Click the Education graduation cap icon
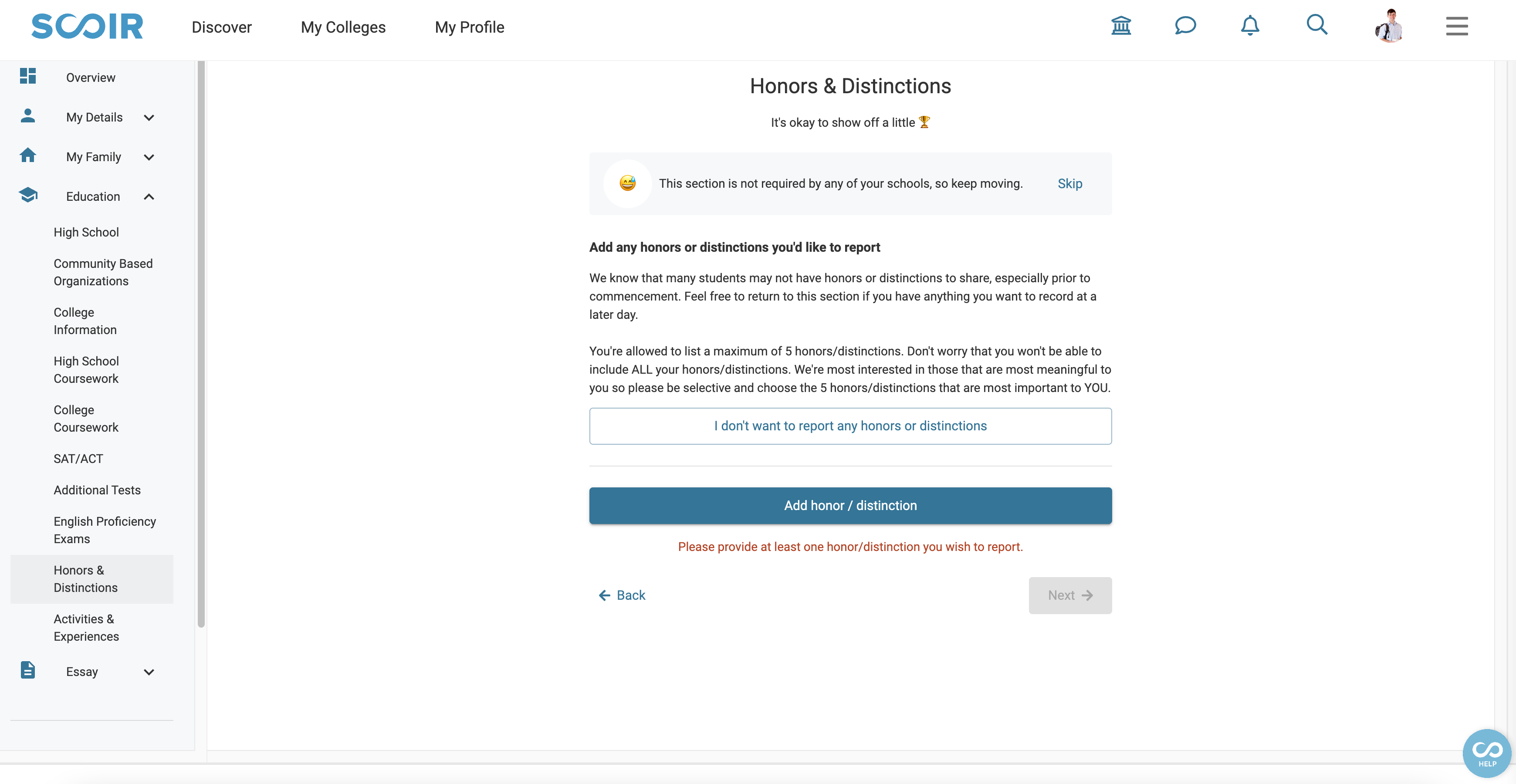 click(27, 195)
